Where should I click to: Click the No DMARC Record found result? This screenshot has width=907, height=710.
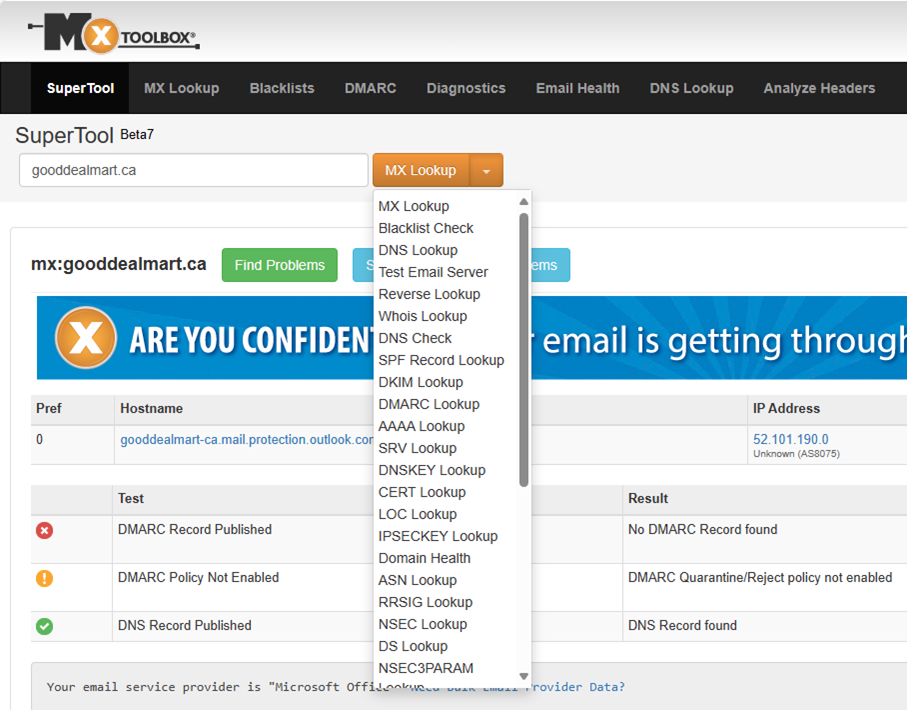point(702,529)
